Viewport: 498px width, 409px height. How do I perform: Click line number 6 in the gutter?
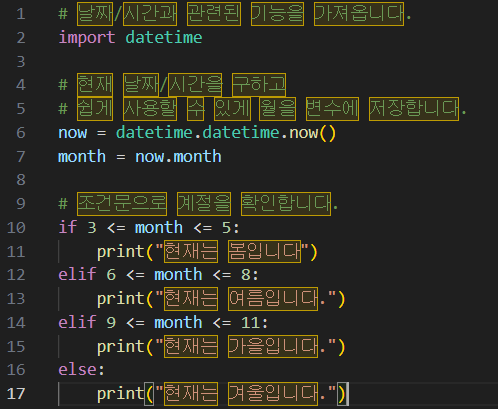[x=21, y=133]
